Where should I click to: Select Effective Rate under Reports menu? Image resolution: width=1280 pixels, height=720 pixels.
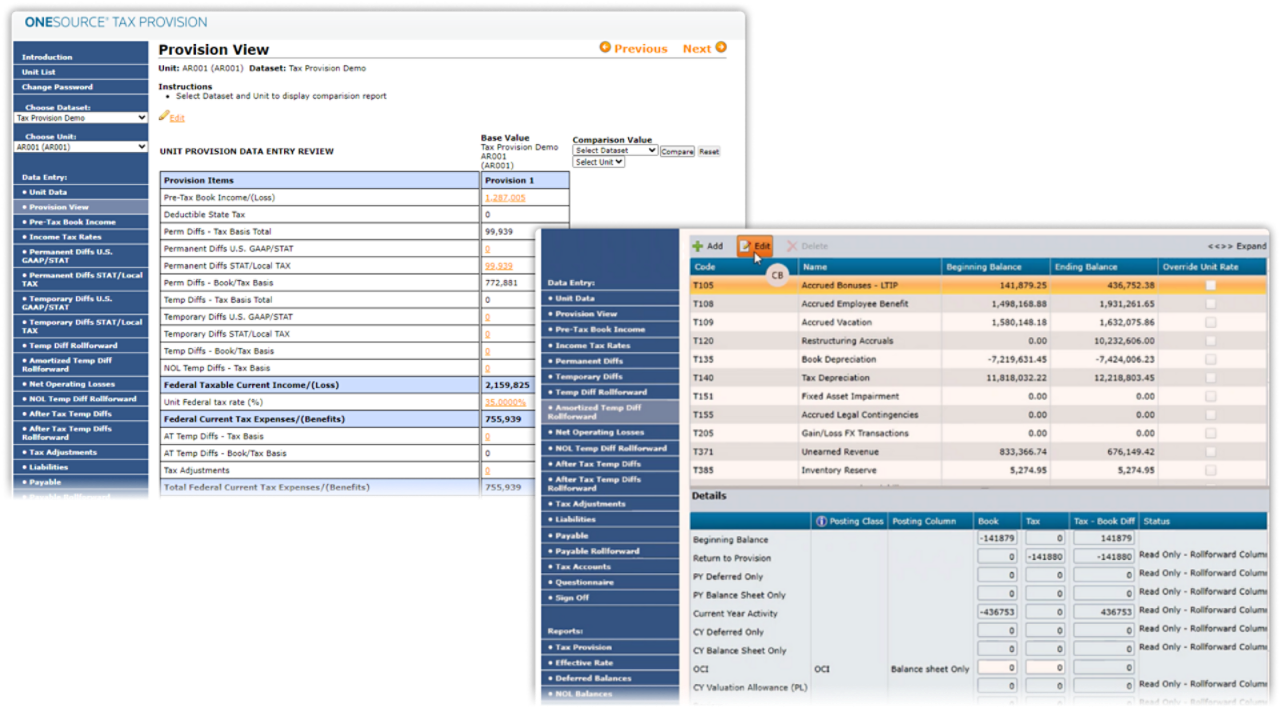tap(584, 662)
